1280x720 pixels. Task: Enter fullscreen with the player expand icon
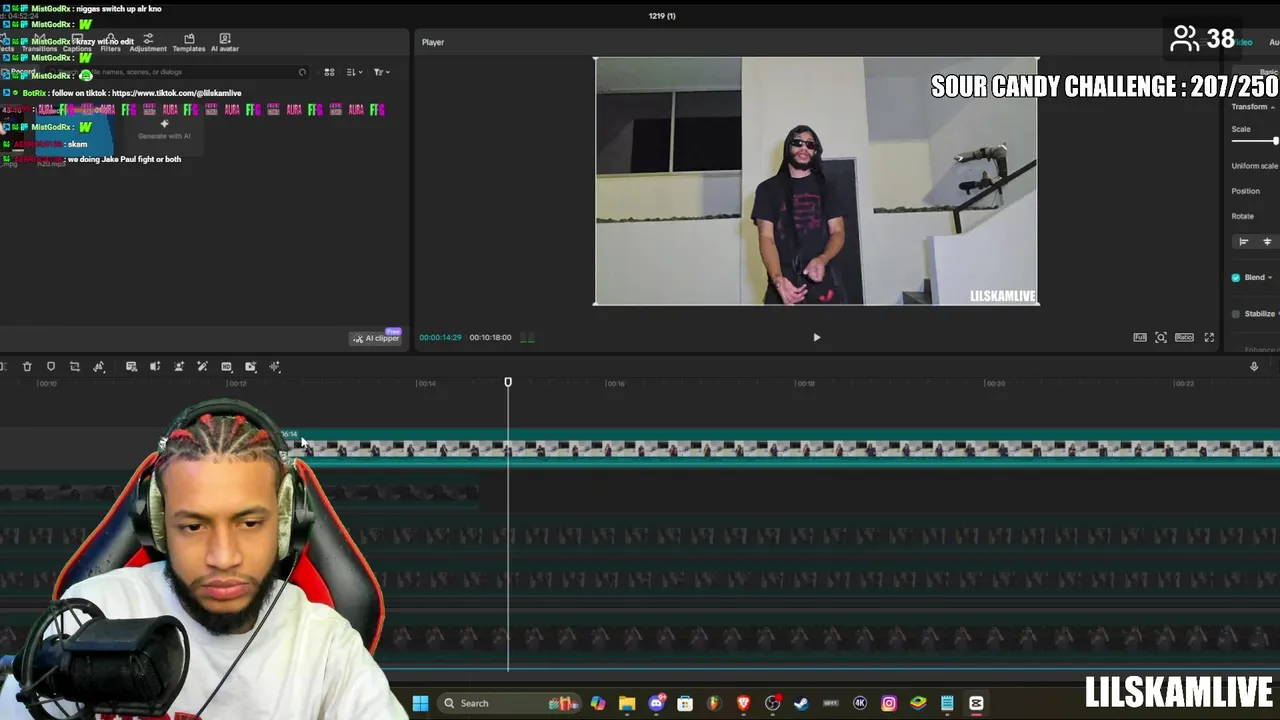point(1209,338)
